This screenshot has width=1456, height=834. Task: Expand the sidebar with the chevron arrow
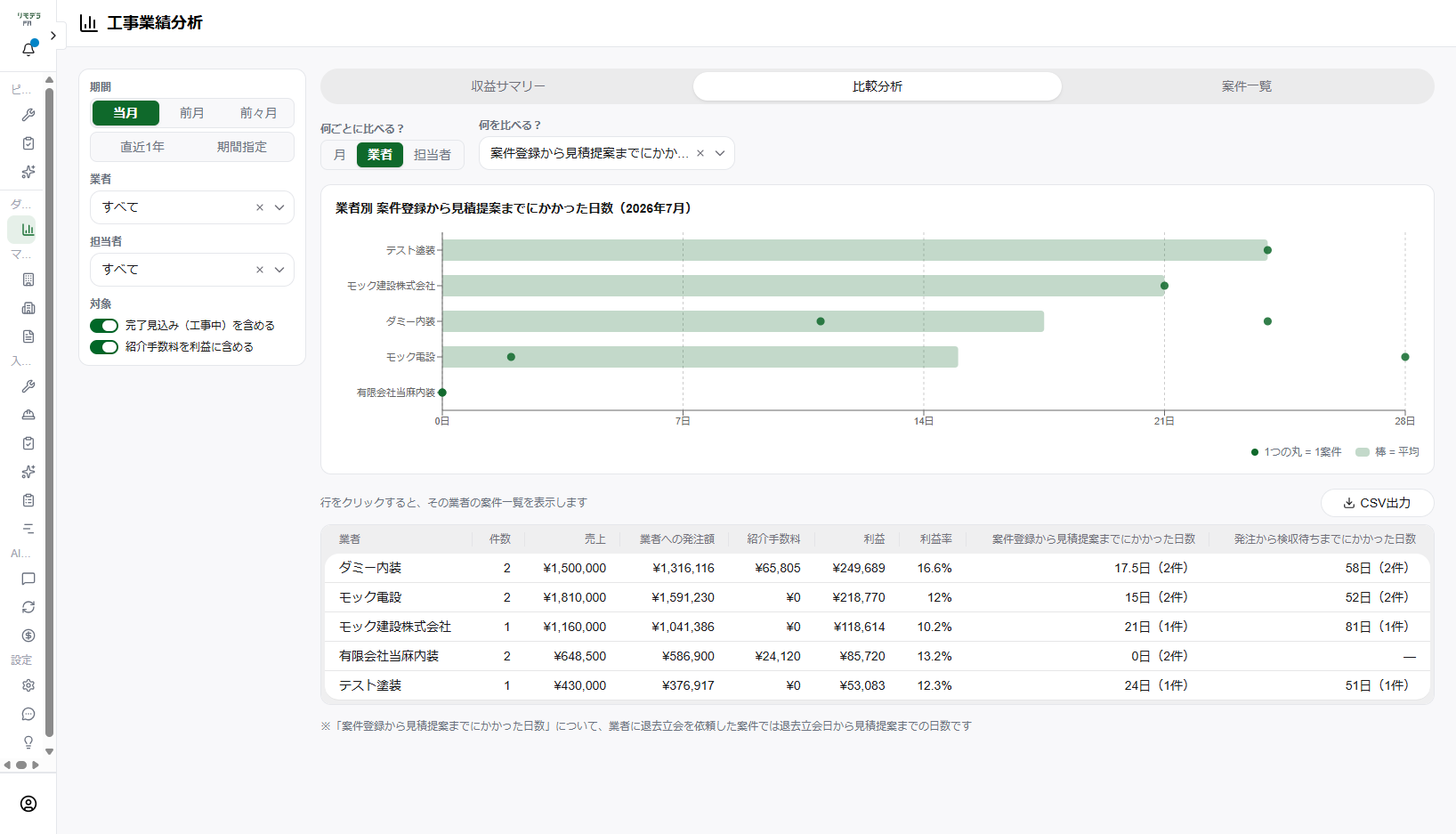coord(53,36)
